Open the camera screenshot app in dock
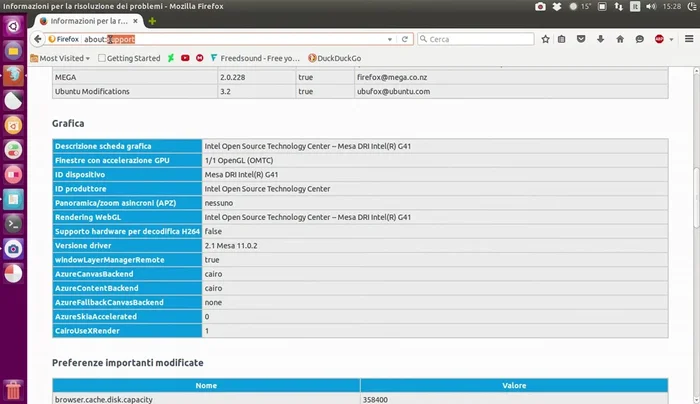 click(13, 249)
